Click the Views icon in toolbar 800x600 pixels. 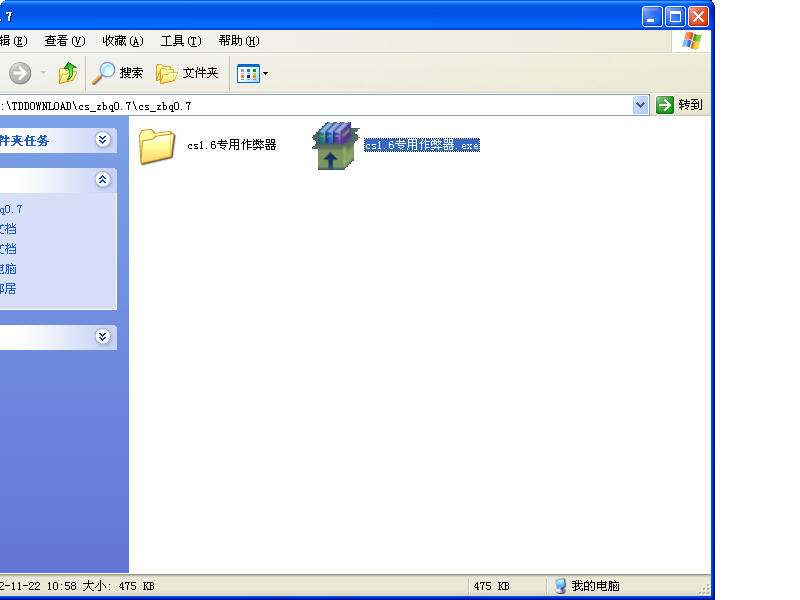coord(248,73)
